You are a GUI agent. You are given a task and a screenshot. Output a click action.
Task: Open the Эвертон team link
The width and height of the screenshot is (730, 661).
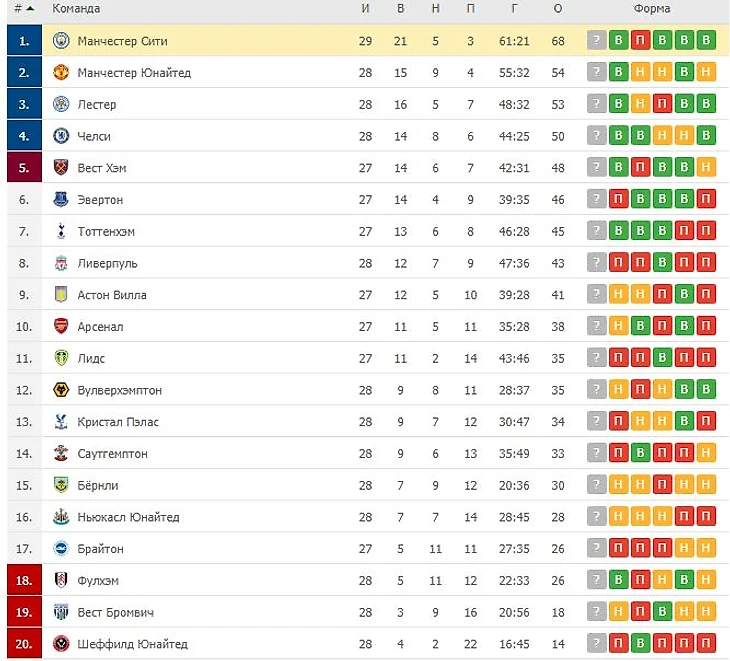(x=100, y=200)
